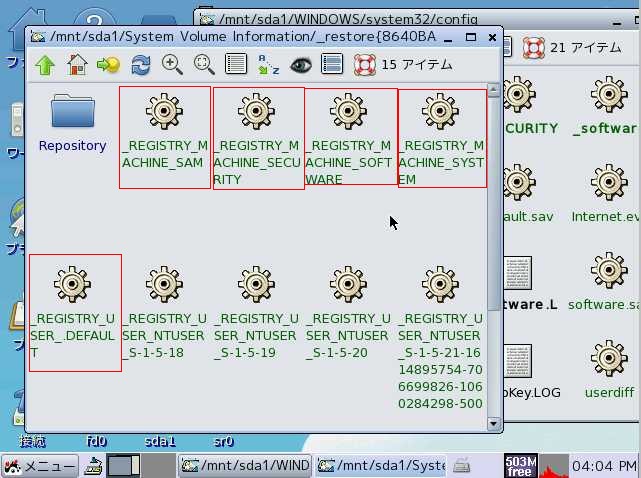Click the 503M free memory indicator
Image resolution: width=641 pixels, height=478 pixels.
coord(521,465)
